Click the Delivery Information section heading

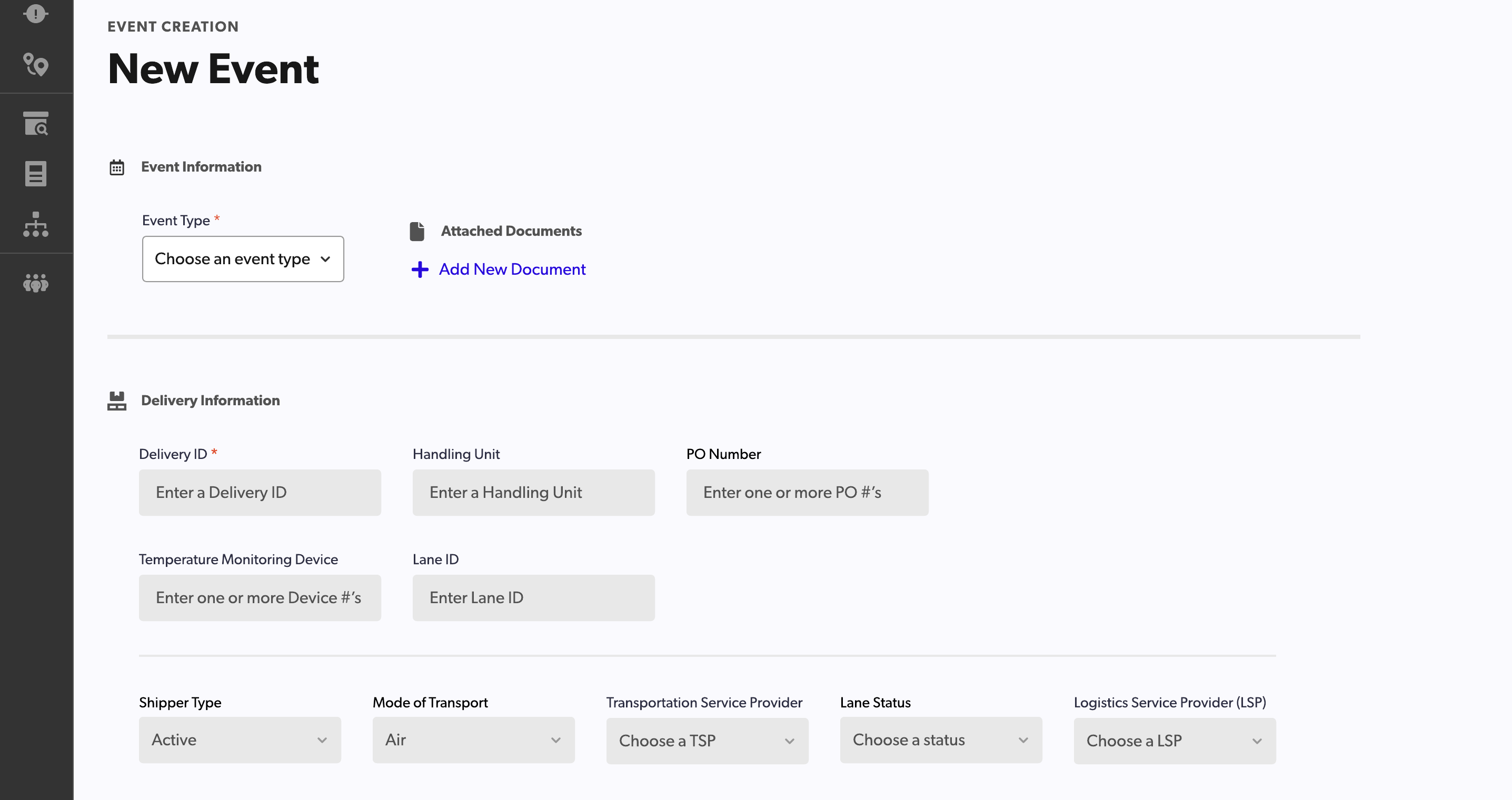[x=210, y=401]
